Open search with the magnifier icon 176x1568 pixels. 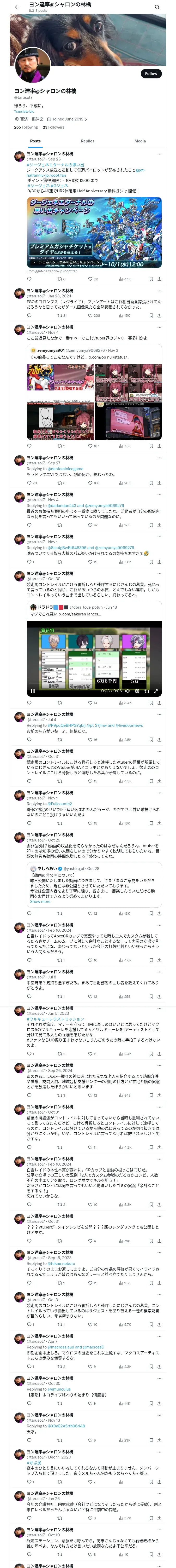pyautogui.click(x=157, y=7)
